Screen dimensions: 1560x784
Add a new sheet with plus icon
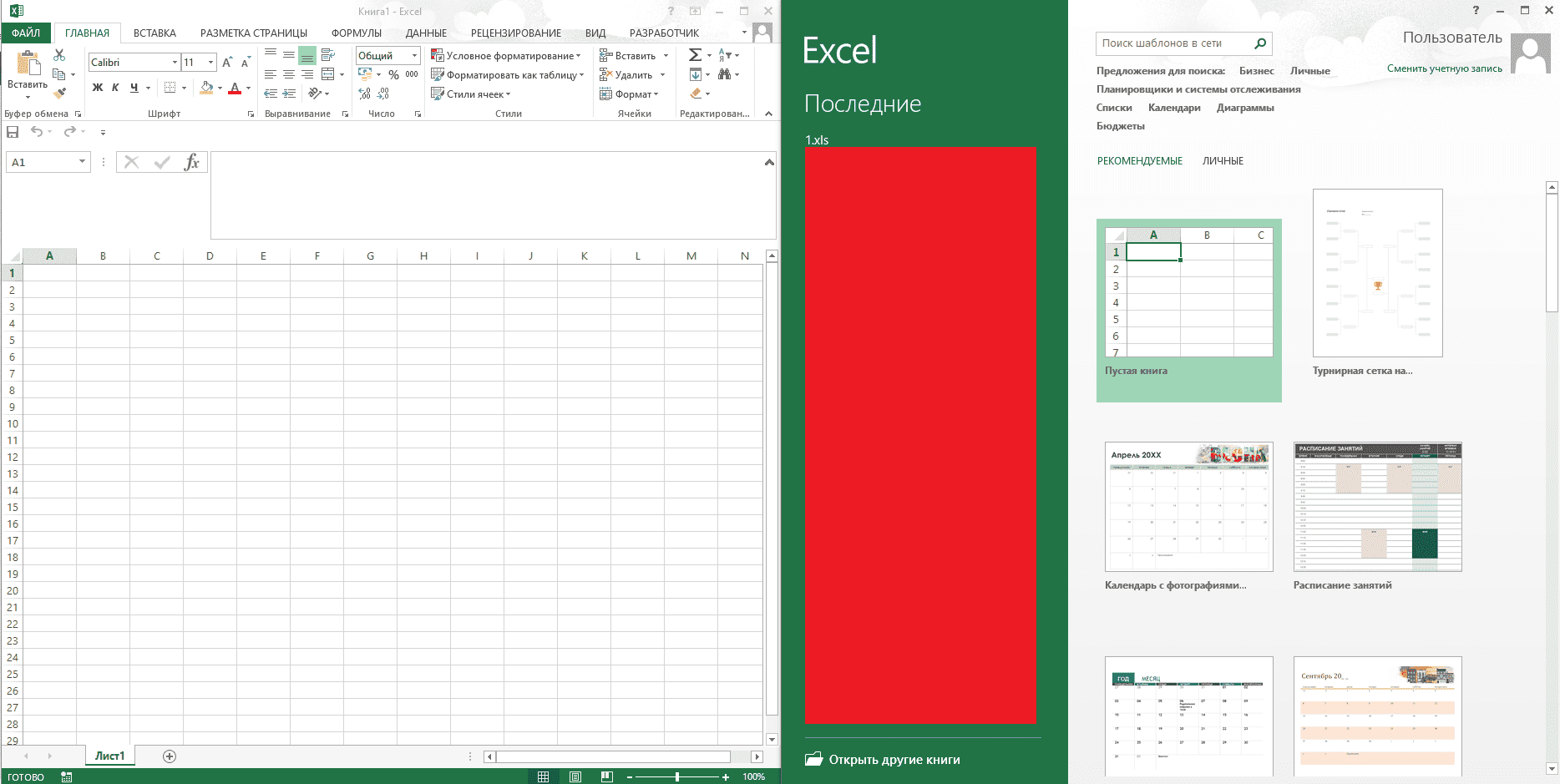coord(170,756)
